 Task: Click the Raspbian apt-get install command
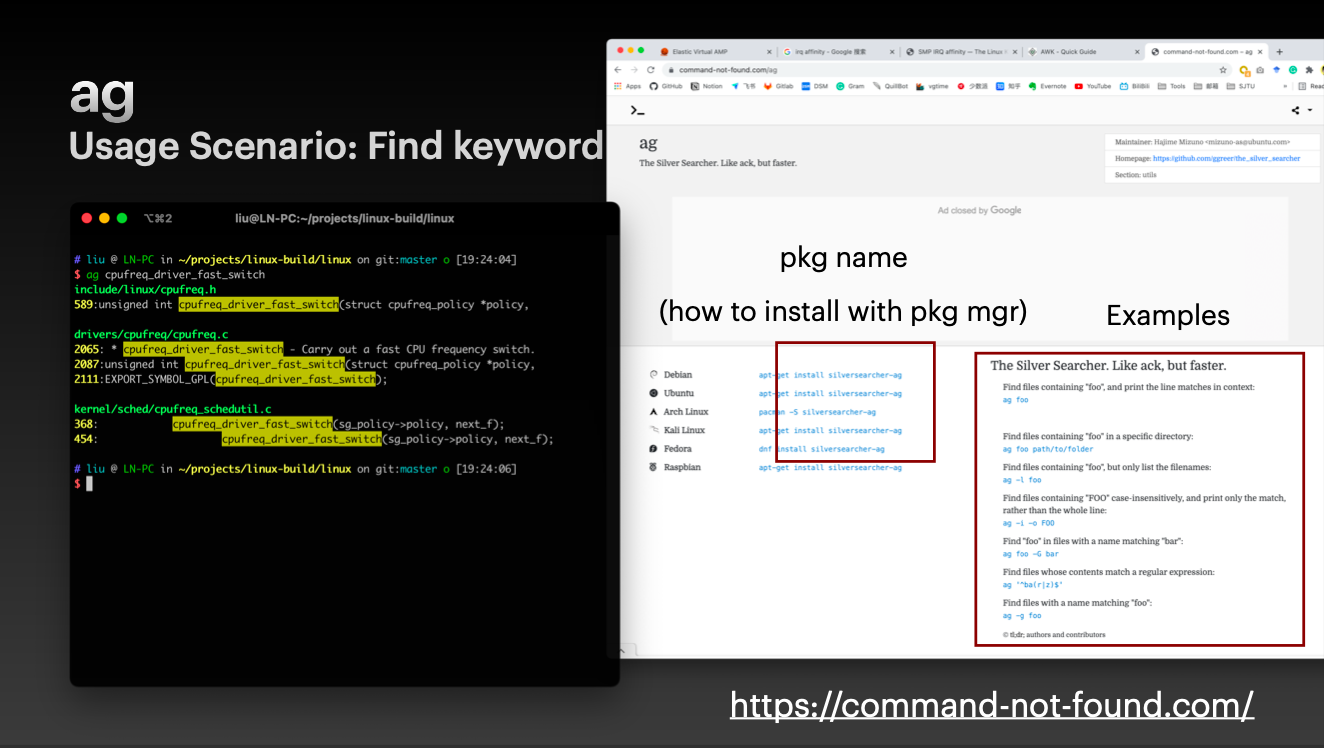(x=830, y=467)
